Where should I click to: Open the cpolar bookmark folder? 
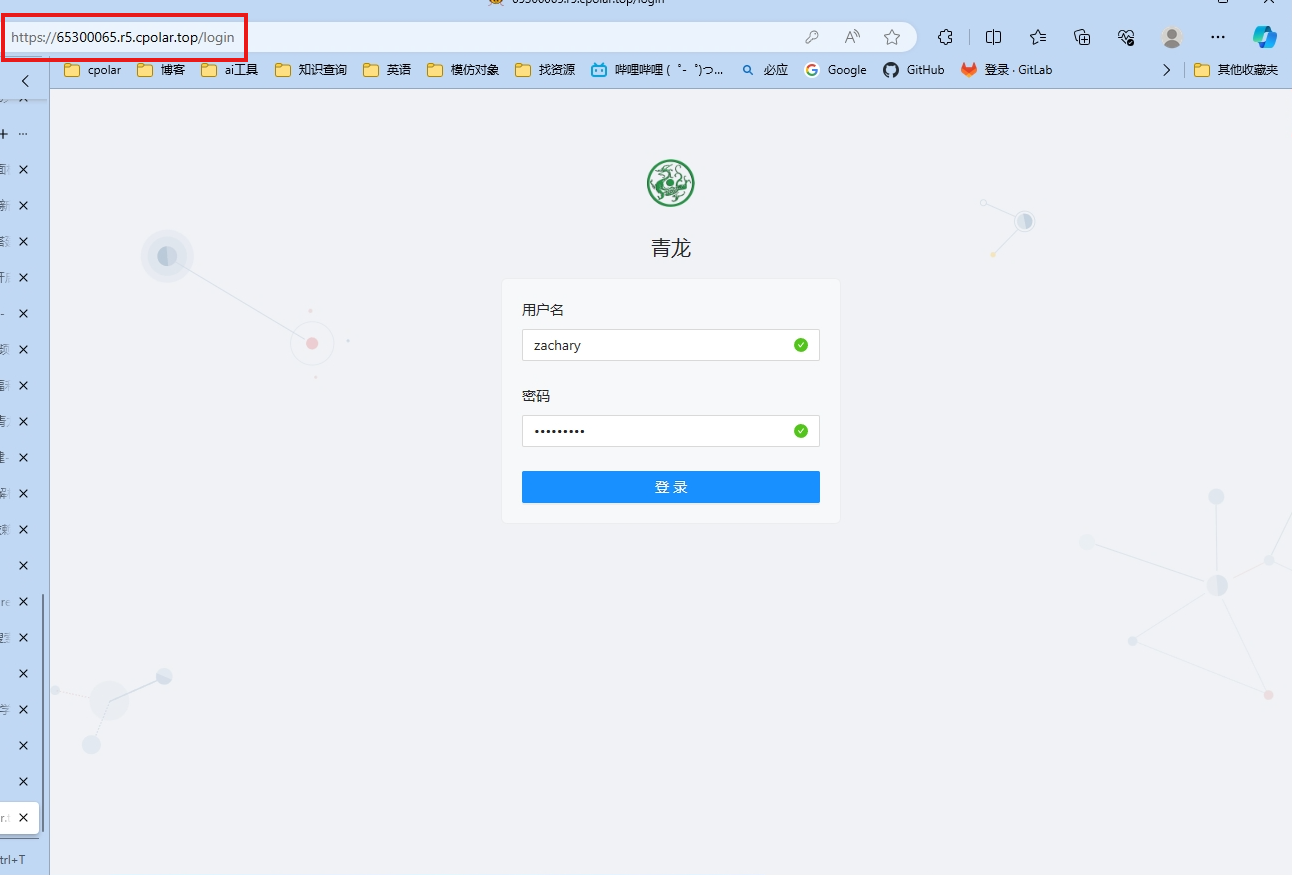click(x=92, y=70)
